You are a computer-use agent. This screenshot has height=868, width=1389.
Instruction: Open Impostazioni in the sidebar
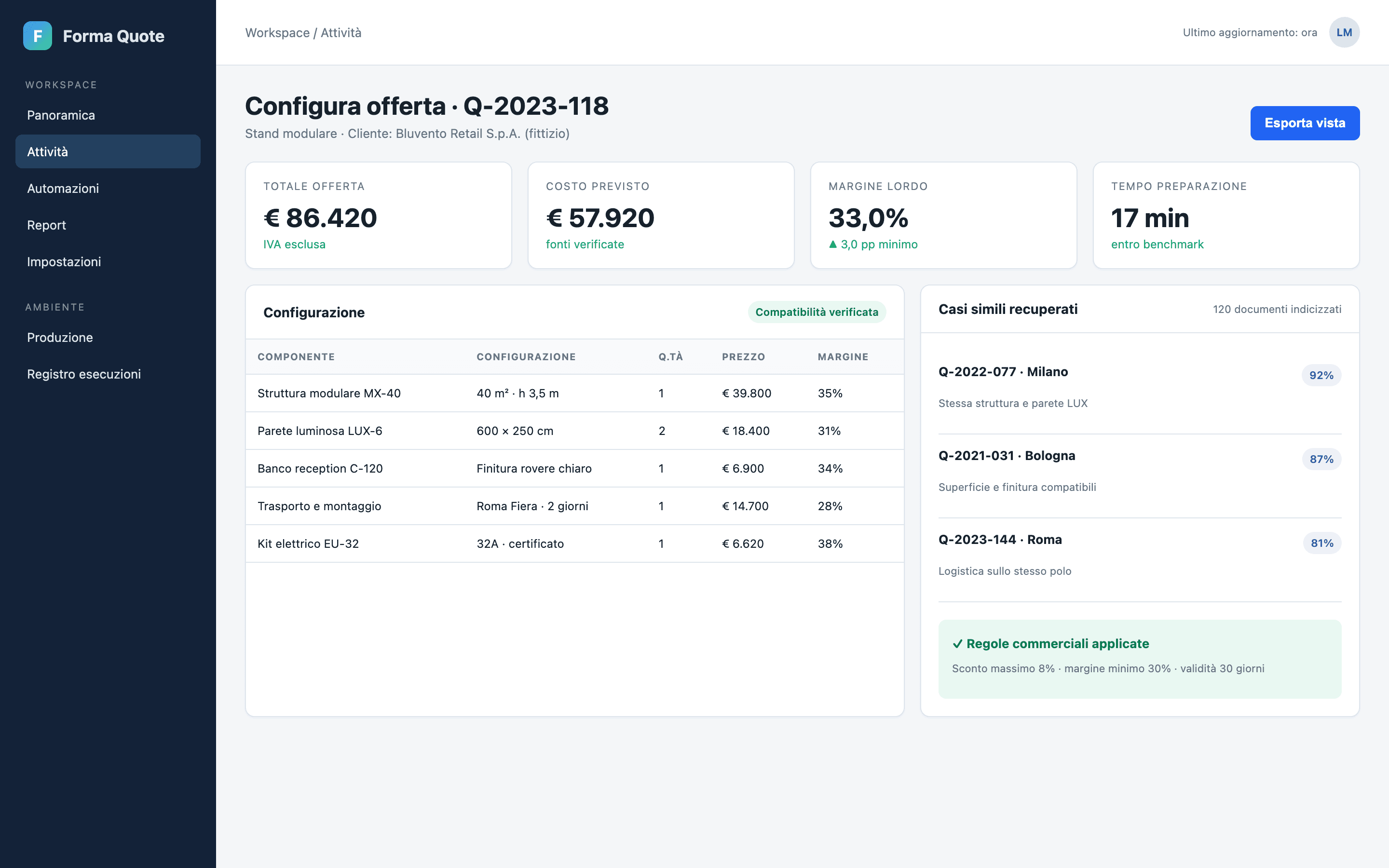click(108, 262)
